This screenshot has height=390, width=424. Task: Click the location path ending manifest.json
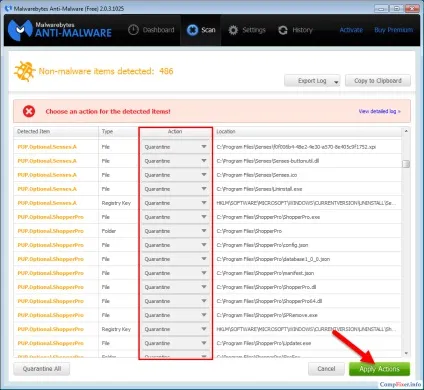[265, 273]
